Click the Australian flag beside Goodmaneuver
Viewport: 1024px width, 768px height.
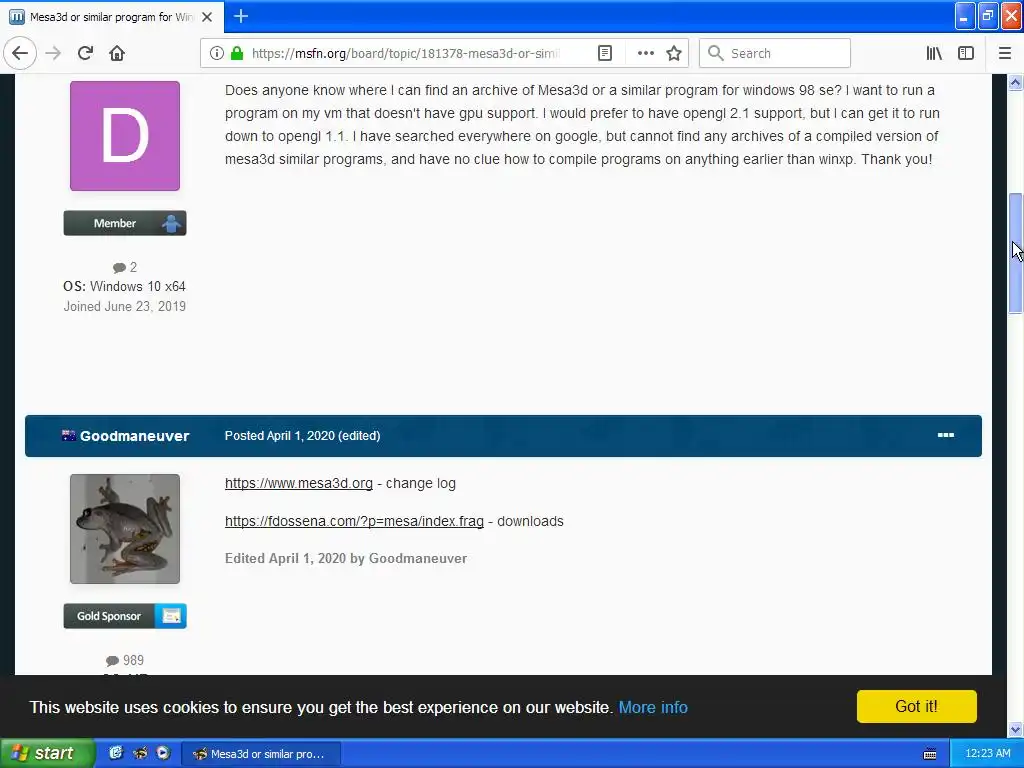tap(69, 436)
